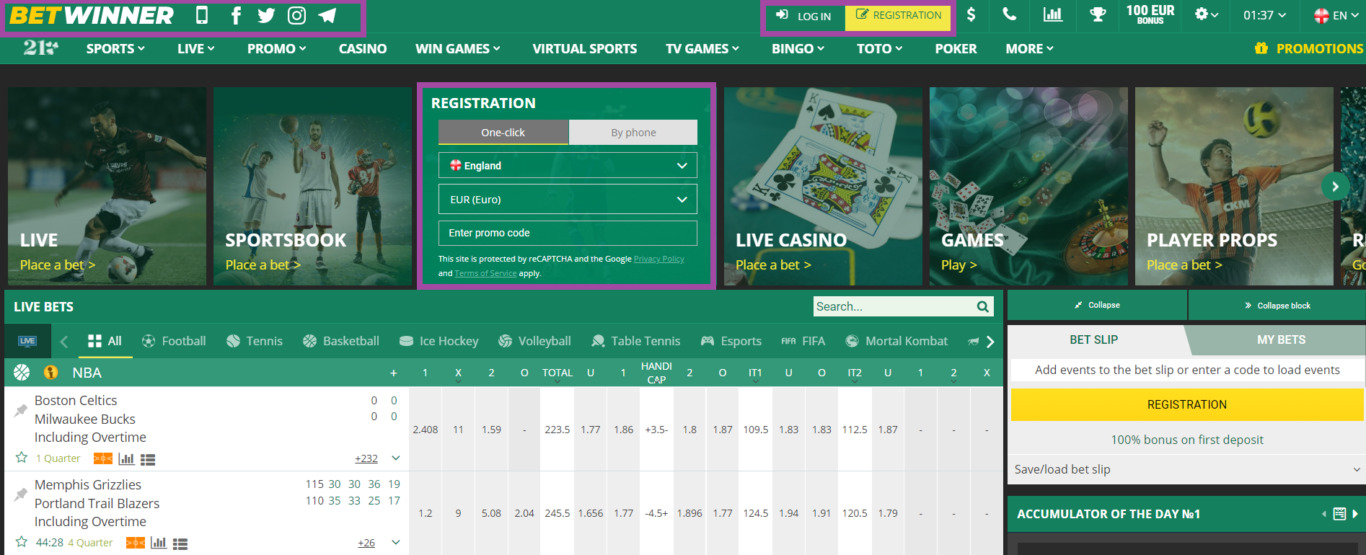This screenshot has height=555, width=1366.
Task: Open the TV GAMES menu
Action: coord(703,48)
